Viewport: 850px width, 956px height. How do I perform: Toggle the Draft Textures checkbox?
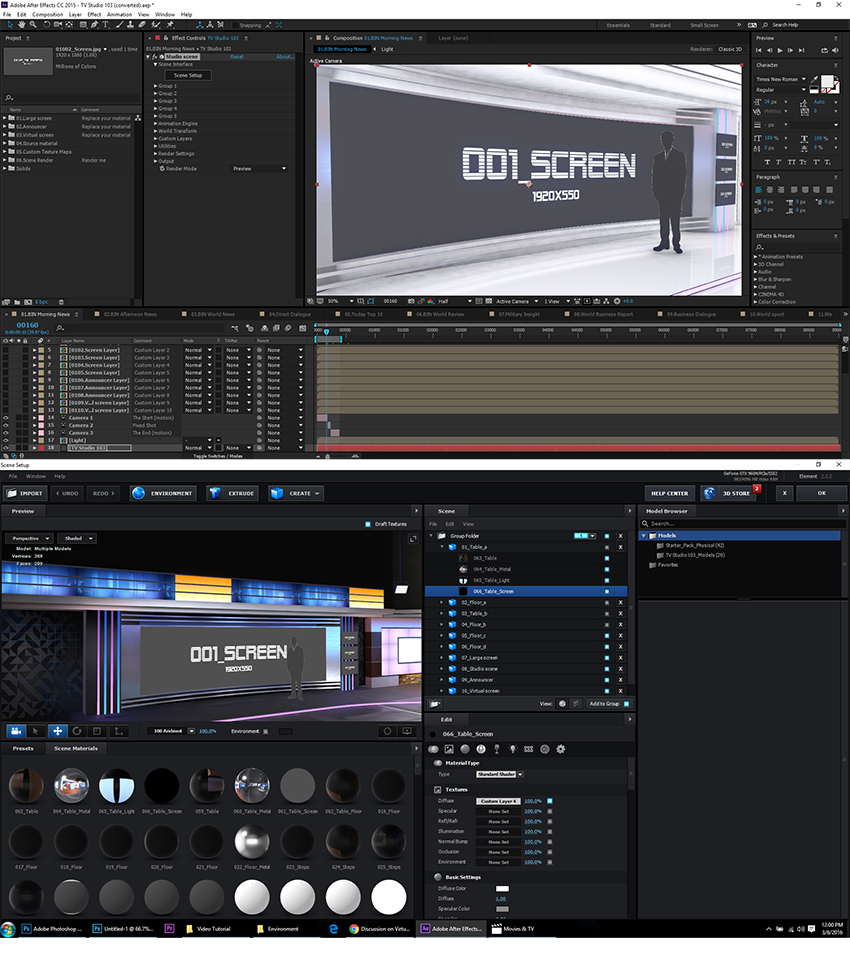point(368,524)
